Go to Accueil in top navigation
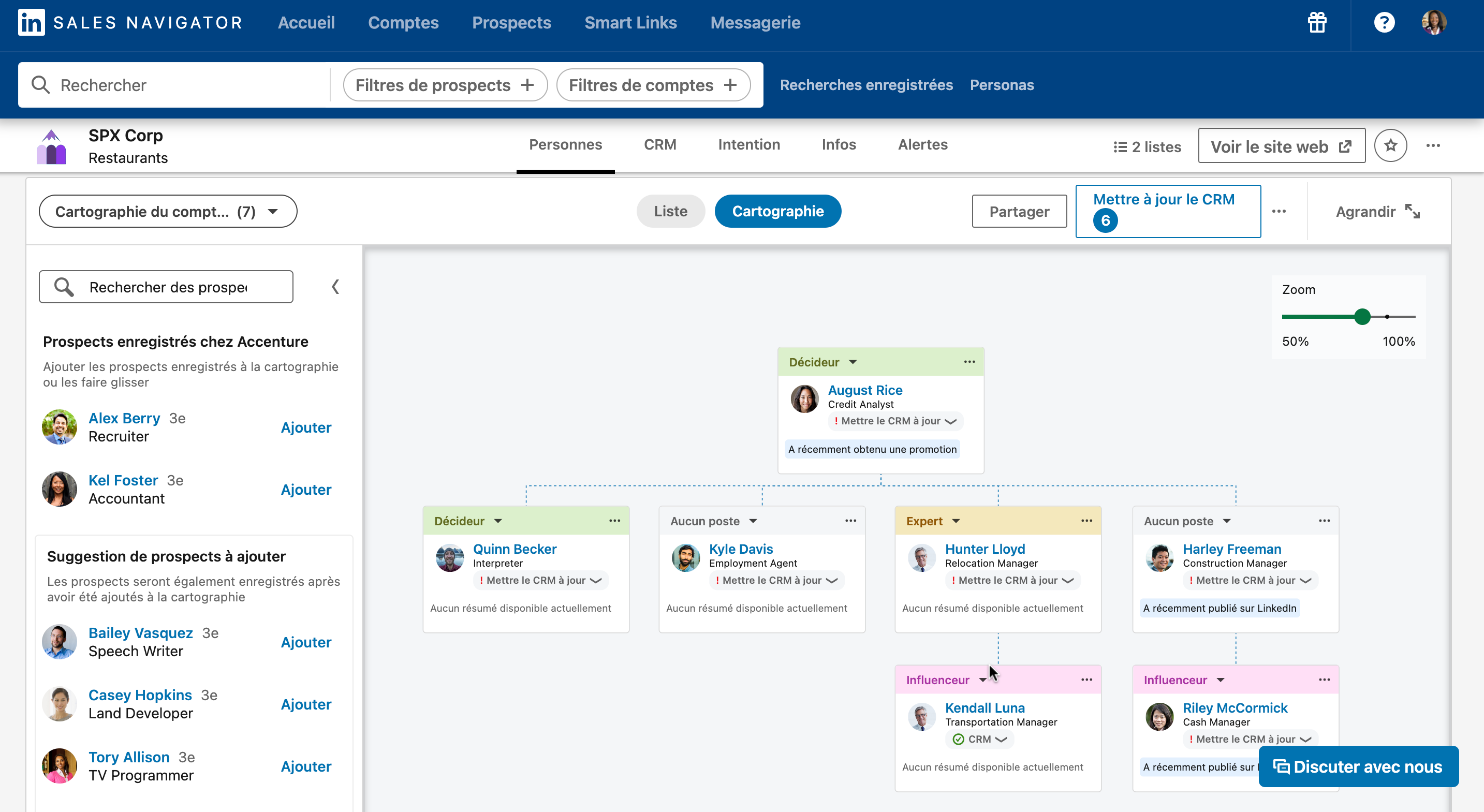This screenshot has width=1484, height=812. (306, 22)
